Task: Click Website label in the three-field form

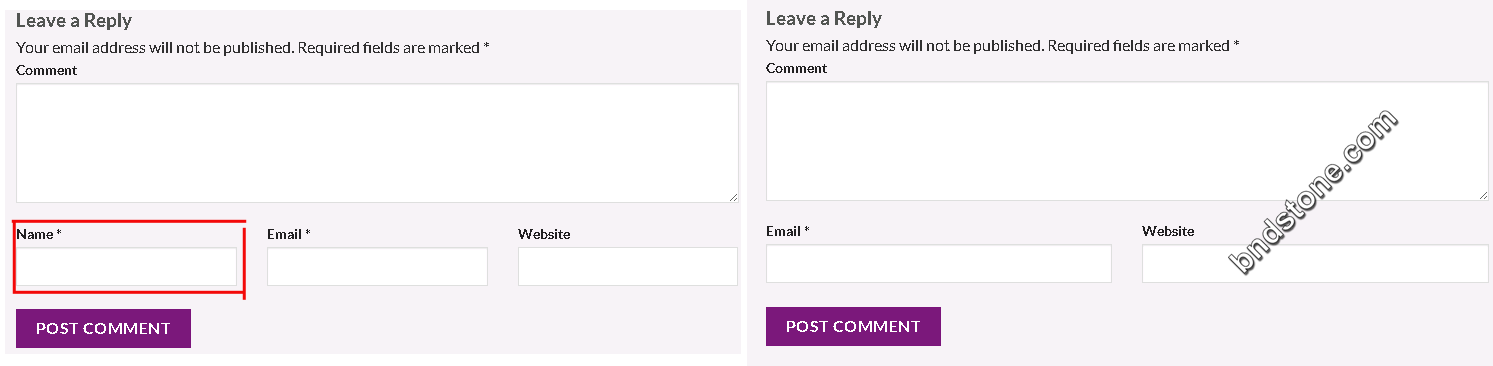Action: [x=544, y=234]
